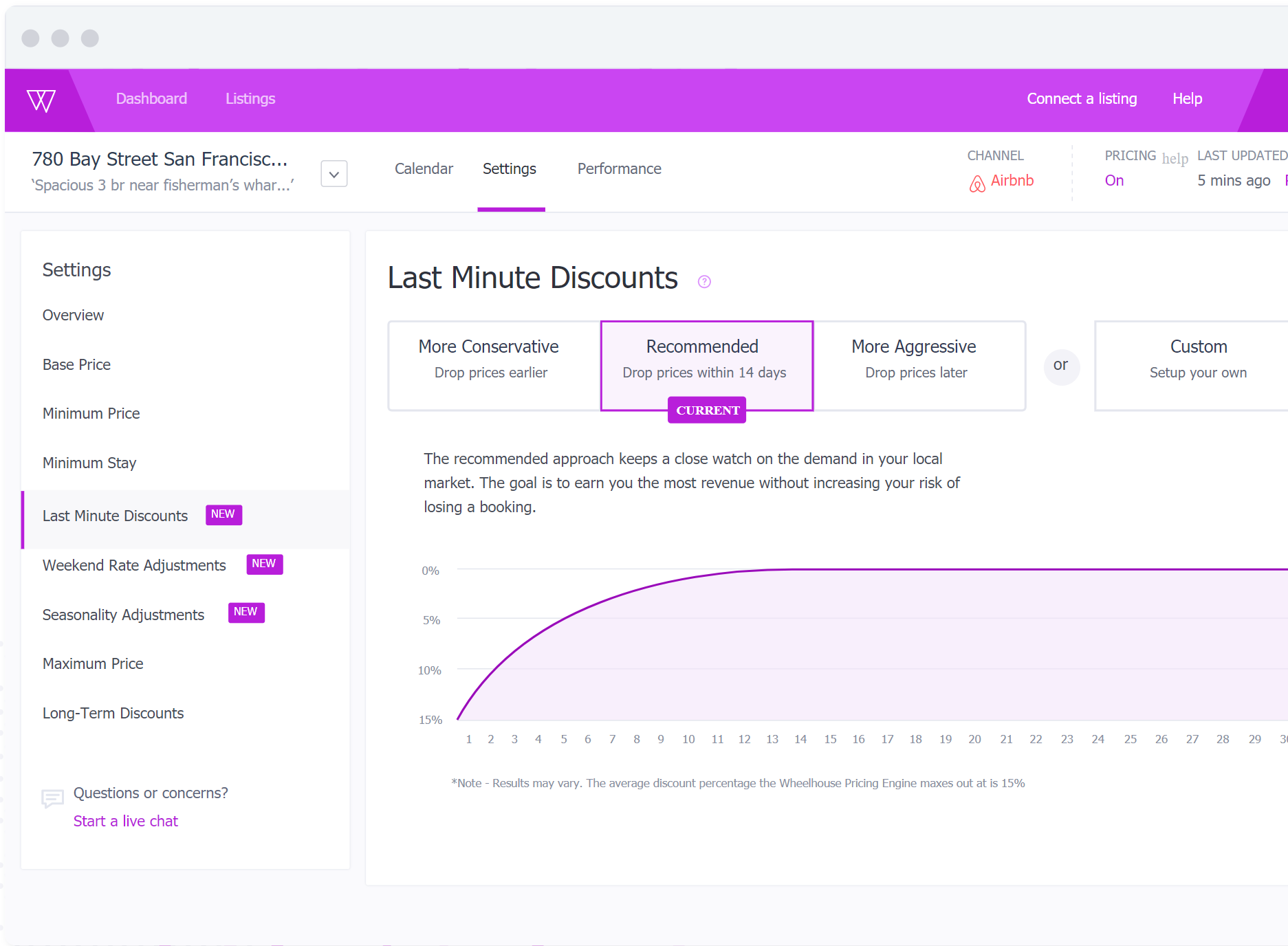This screenshot has height=946, width=1288.
Task: Switch to the Calendar tab
Action: click(x=424, y=168)
